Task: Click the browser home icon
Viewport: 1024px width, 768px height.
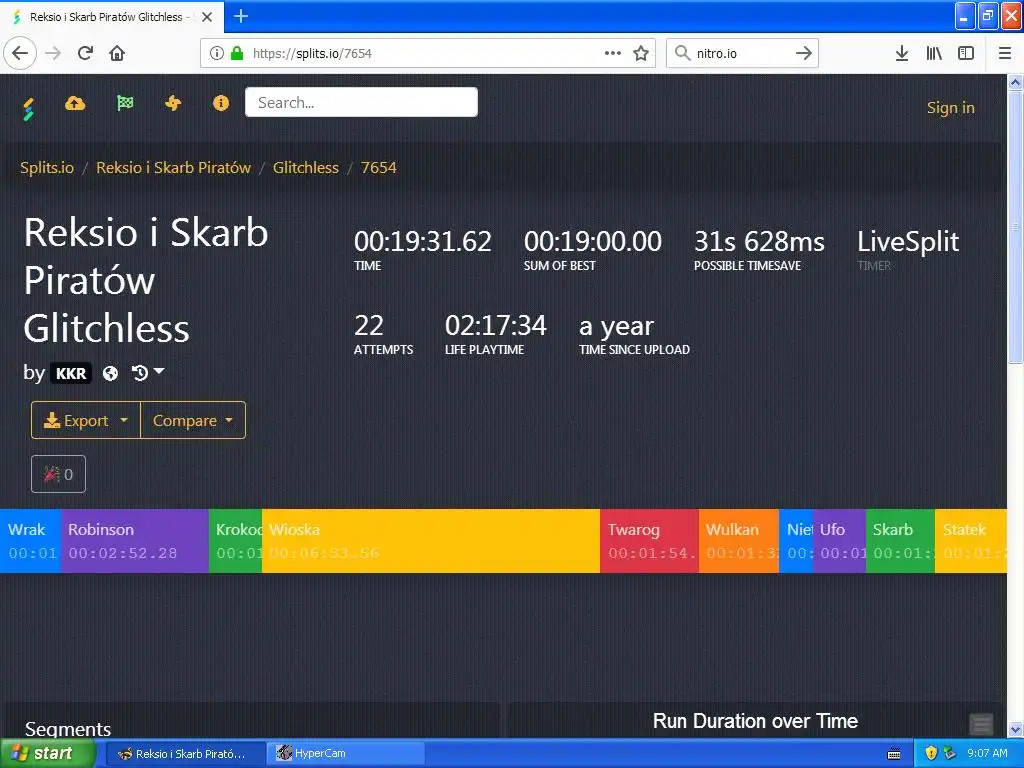Action: tap(117, 53)
